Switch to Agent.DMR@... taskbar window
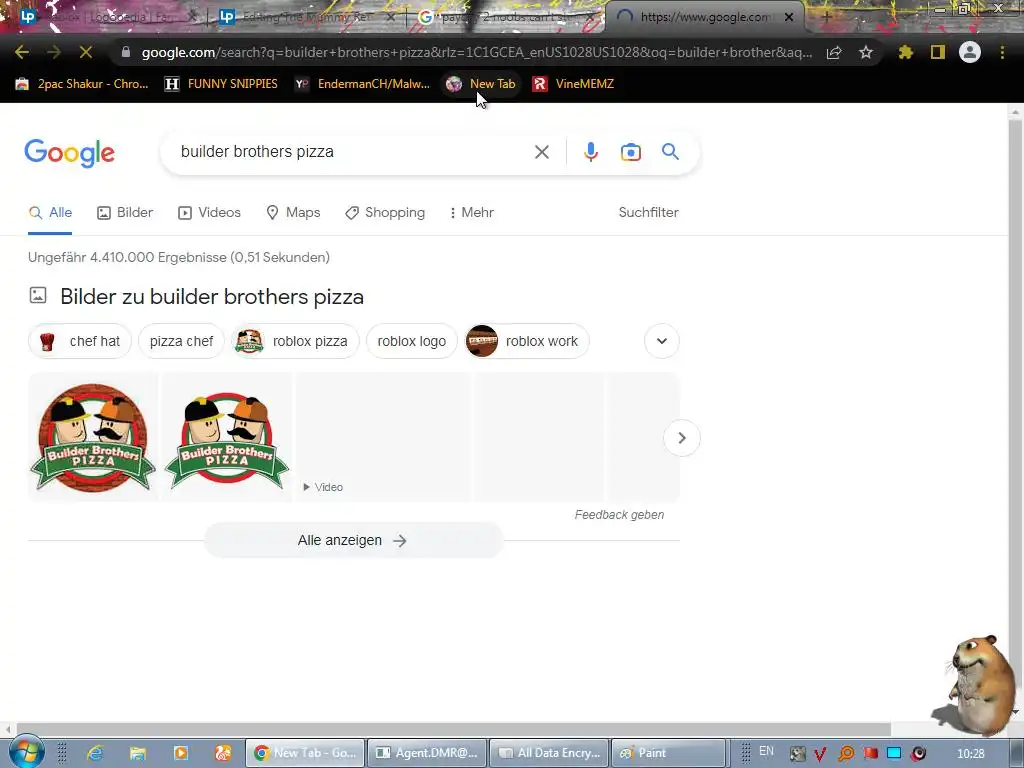 [x=427, y=753]
